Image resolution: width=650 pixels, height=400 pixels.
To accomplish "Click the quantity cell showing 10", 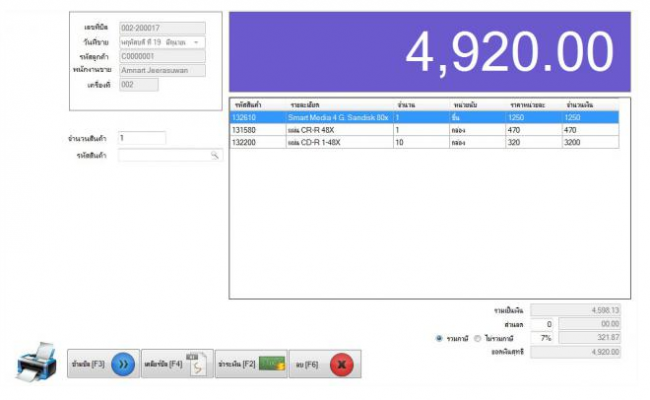I will [421, 142].
